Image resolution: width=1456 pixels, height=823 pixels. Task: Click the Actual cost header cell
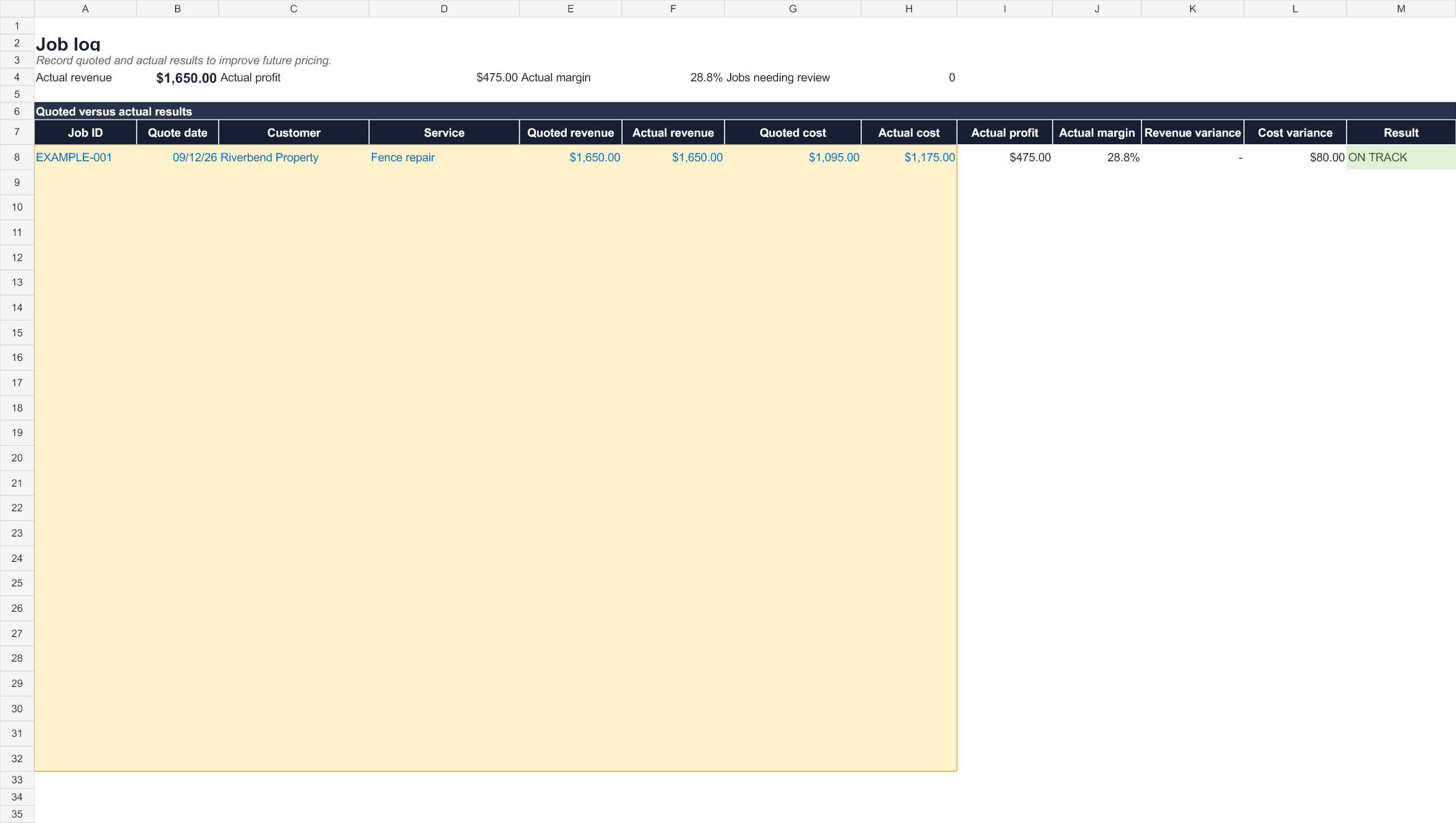pos(909,133)
